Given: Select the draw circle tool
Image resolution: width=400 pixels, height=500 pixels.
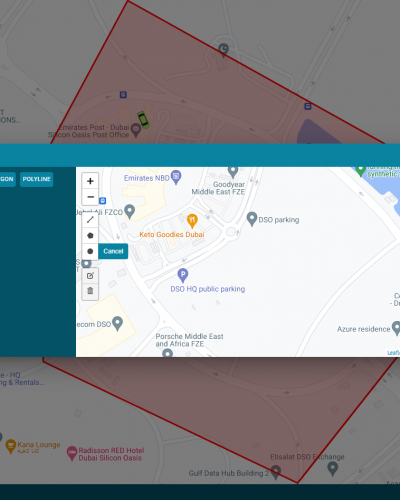Looking at the screenshot, I should point(90,251).
